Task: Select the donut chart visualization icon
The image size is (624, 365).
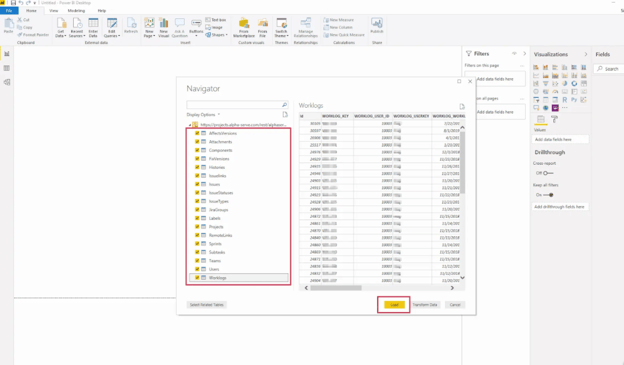Action: [574, 84]
